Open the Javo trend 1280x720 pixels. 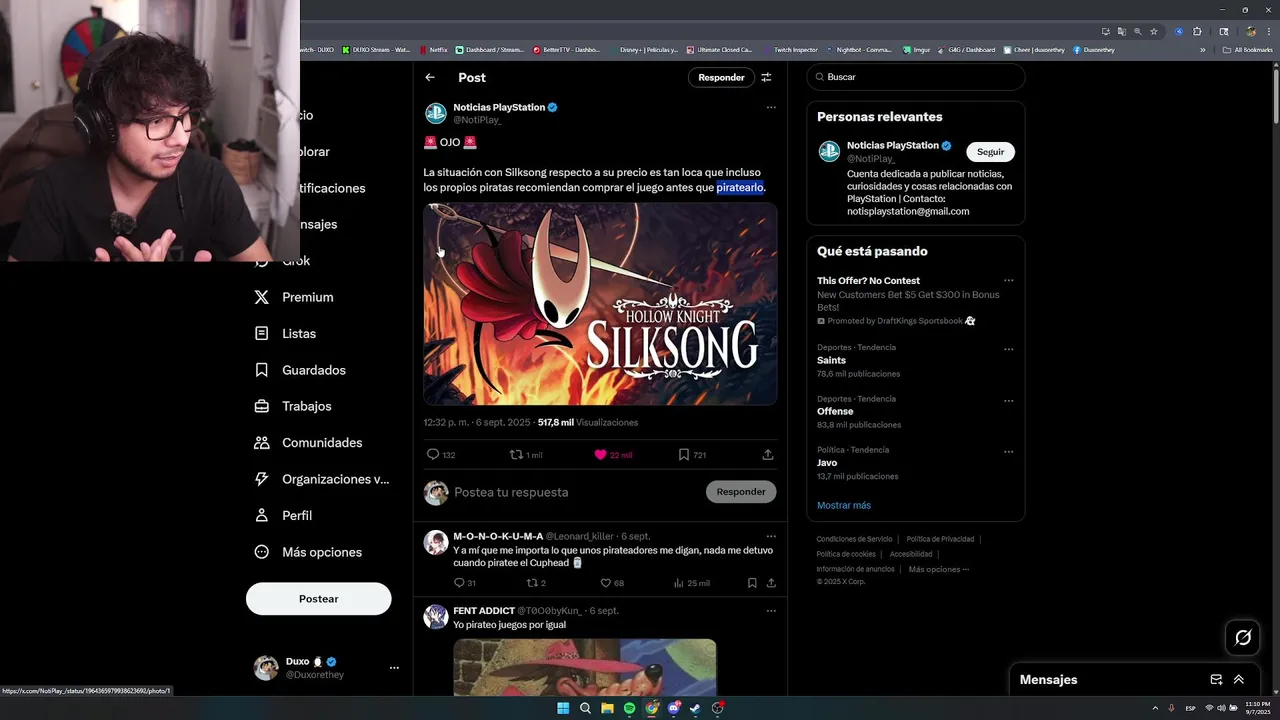click(x=827, y=463)
